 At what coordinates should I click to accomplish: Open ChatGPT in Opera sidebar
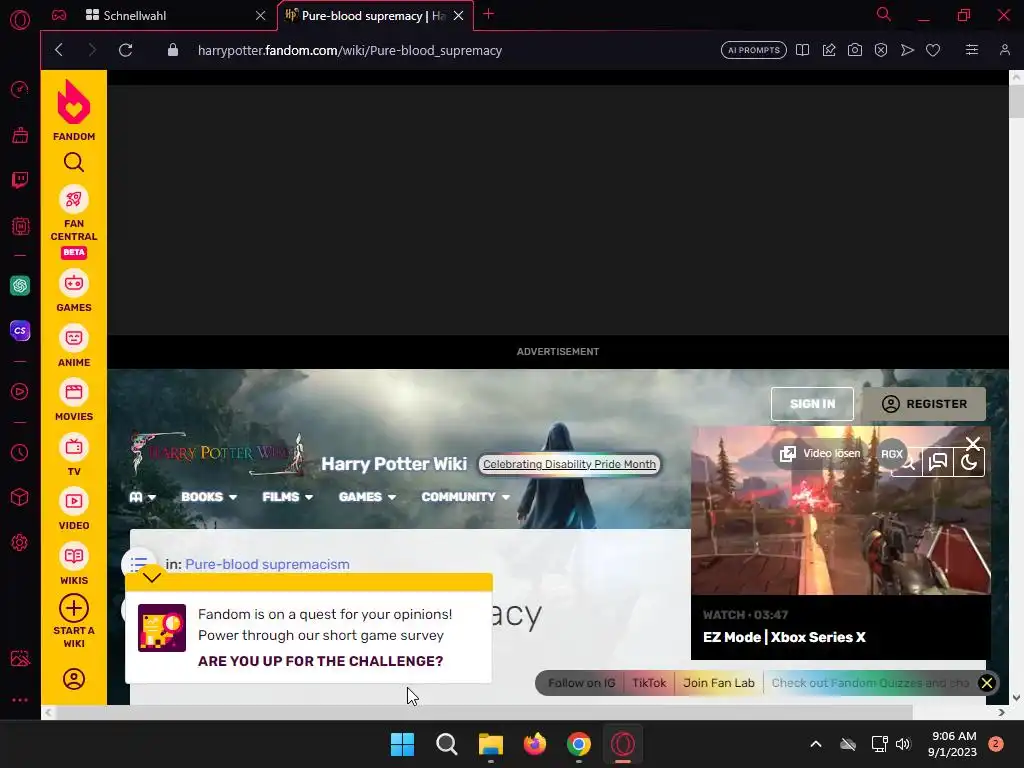(x=20, y=285)
